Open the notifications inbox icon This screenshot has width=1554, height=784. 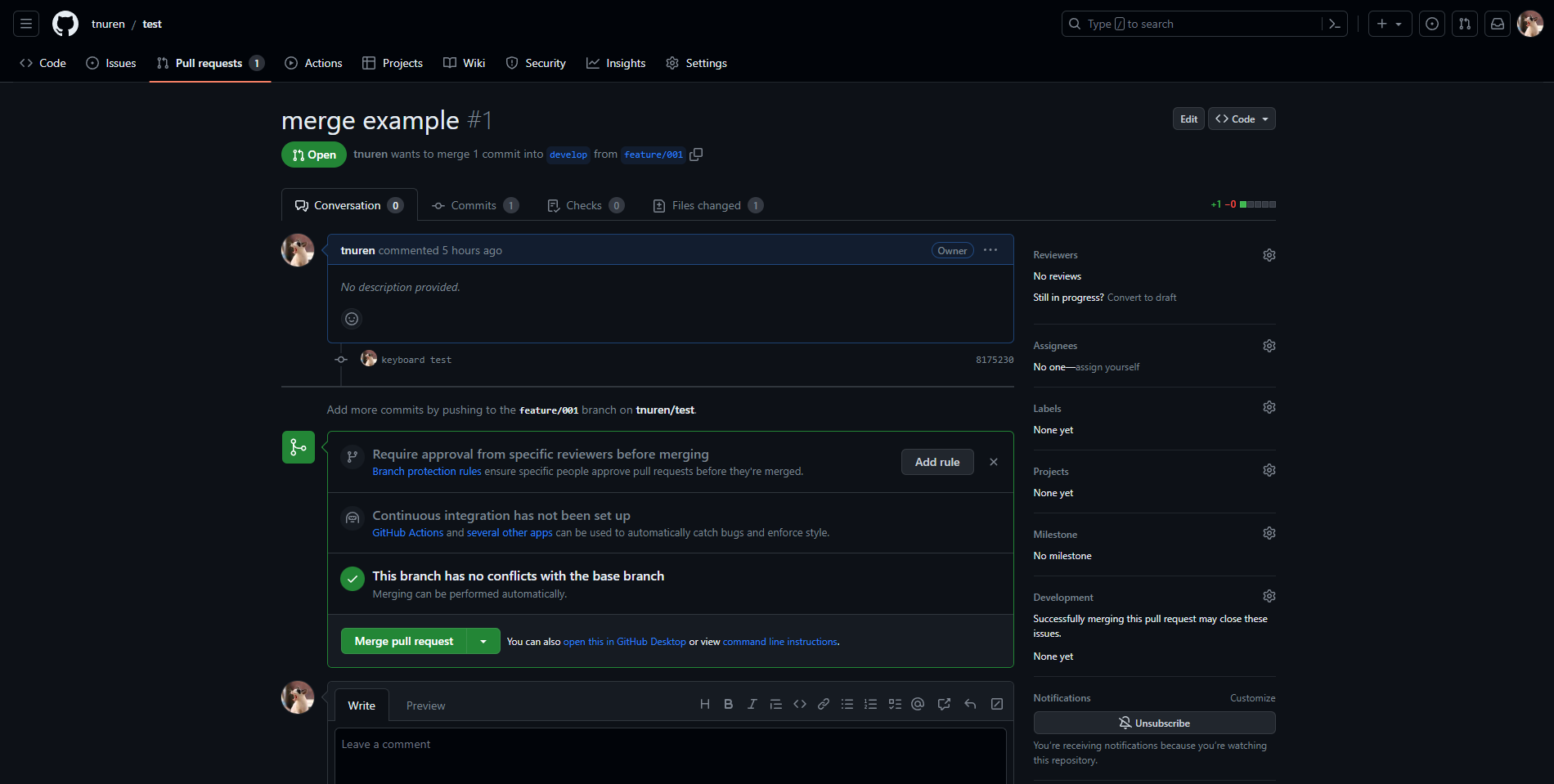1498,24
